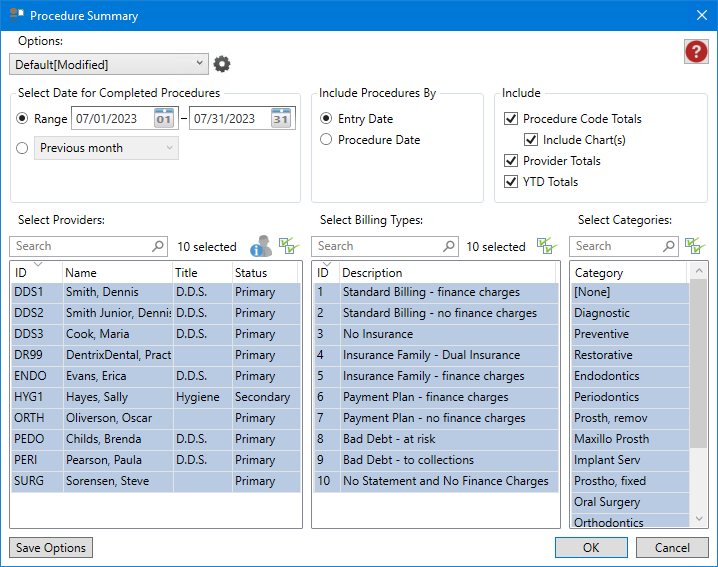Disable the YTD Totals checkbox
The width and height of the screenshot is (718, 567).
511,182
